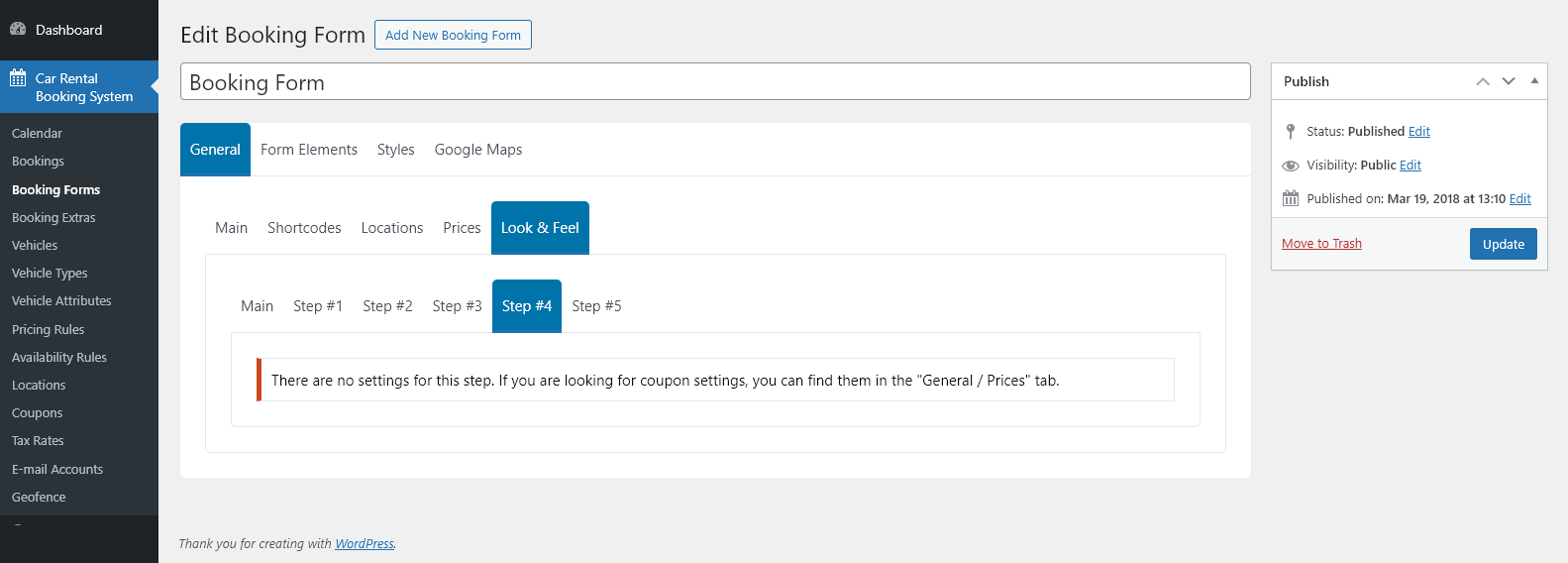Click Add New Booking Form button

[x=453, y=35]
